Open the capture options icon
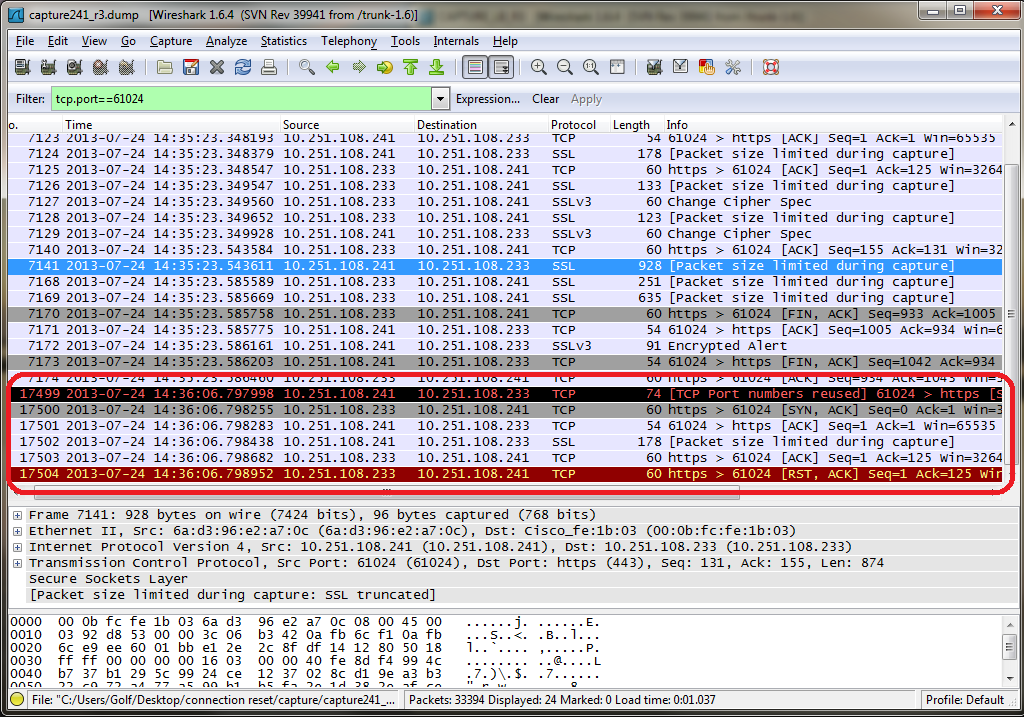 tap(48, 67)
